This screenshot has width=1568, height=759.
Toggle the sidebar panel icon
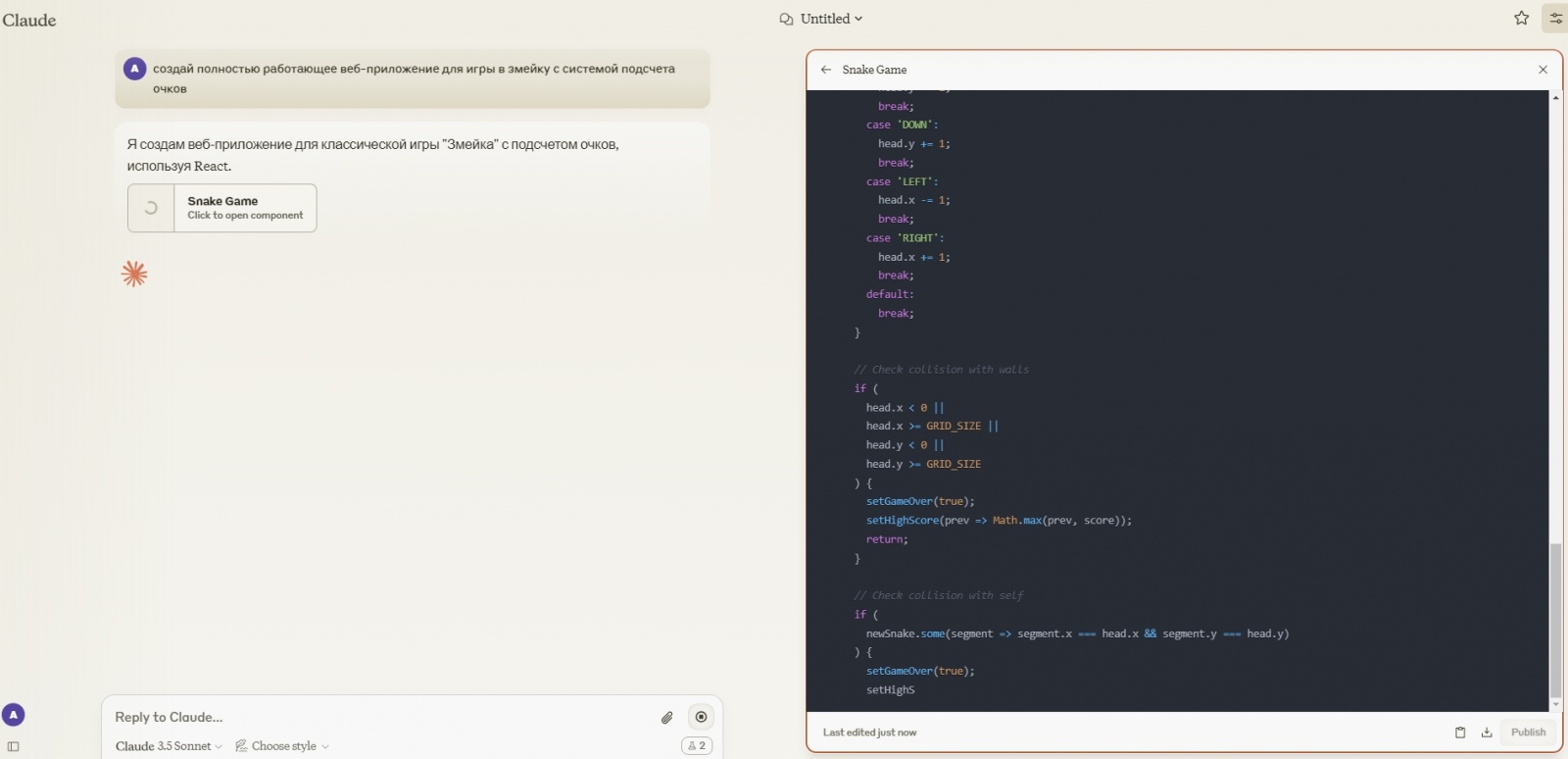click(14, 746)
